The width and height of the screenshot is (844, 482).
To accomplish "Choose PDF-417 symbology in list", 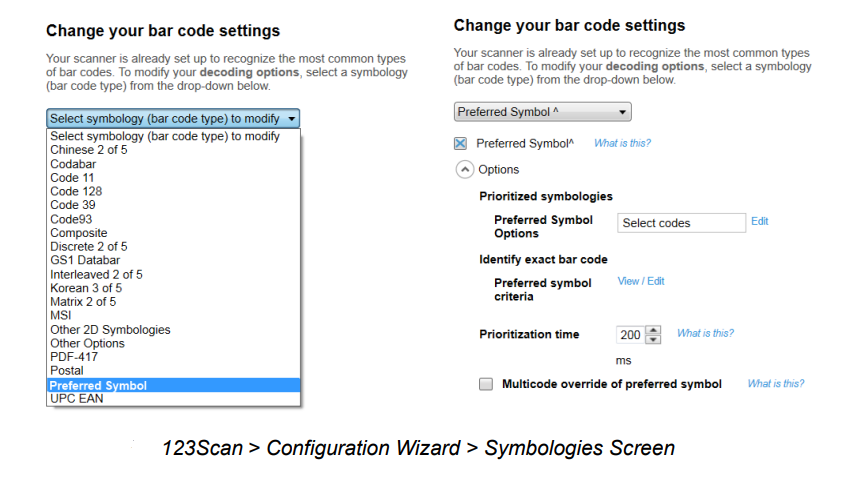I will point(72,357).
